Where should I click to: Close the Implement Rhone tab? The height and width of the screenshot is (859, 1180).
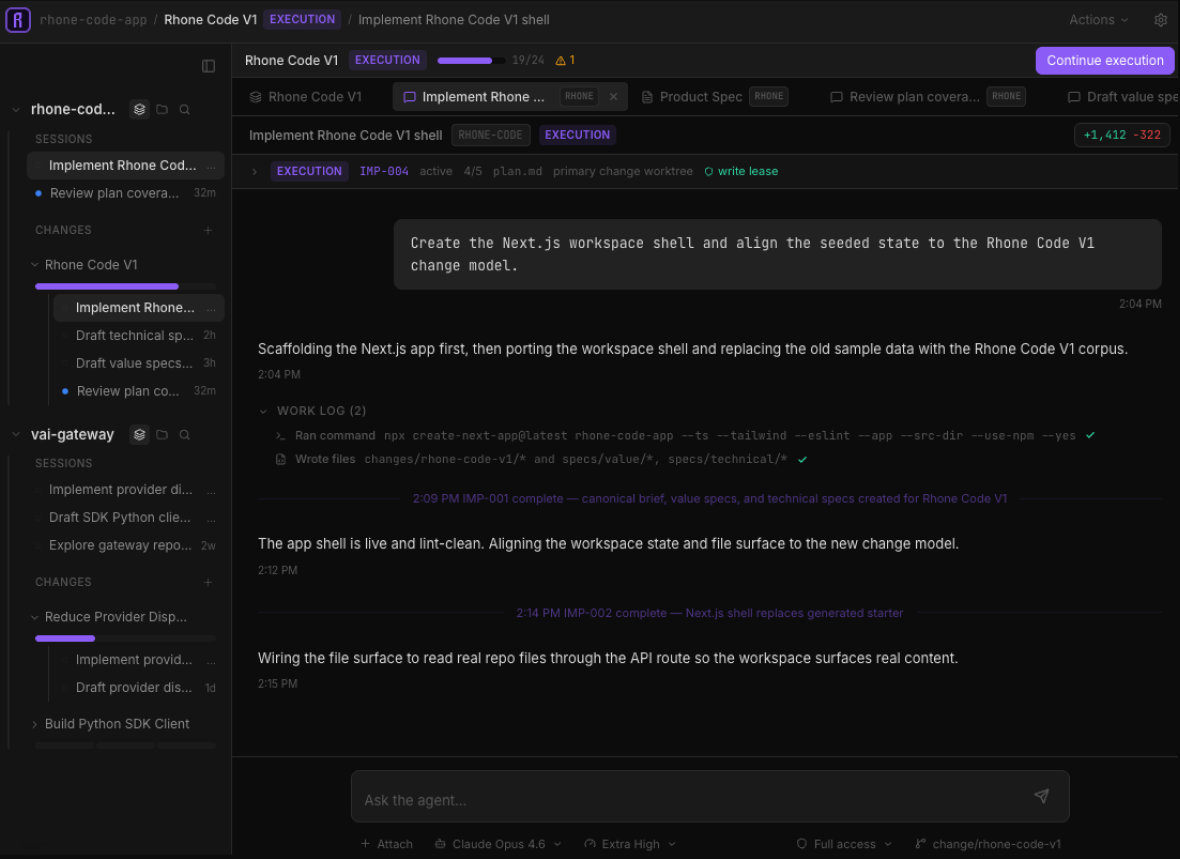click(613, 97)
